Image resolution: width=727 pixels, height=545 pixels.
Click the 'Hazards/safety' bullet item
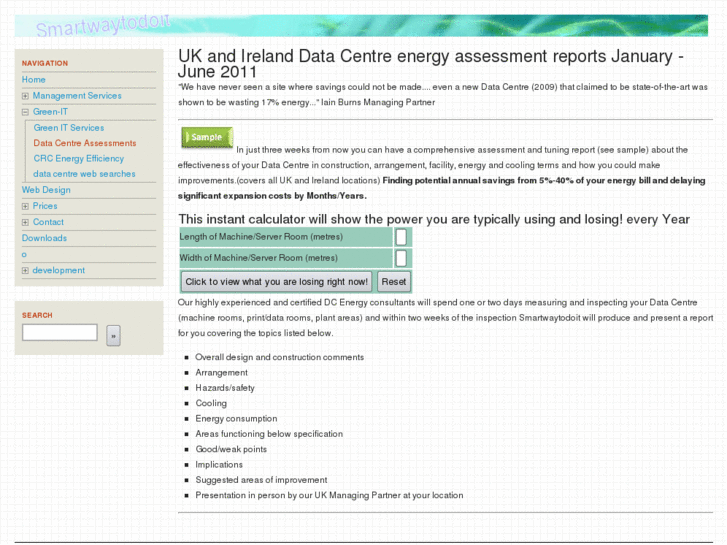pos(225,388)
